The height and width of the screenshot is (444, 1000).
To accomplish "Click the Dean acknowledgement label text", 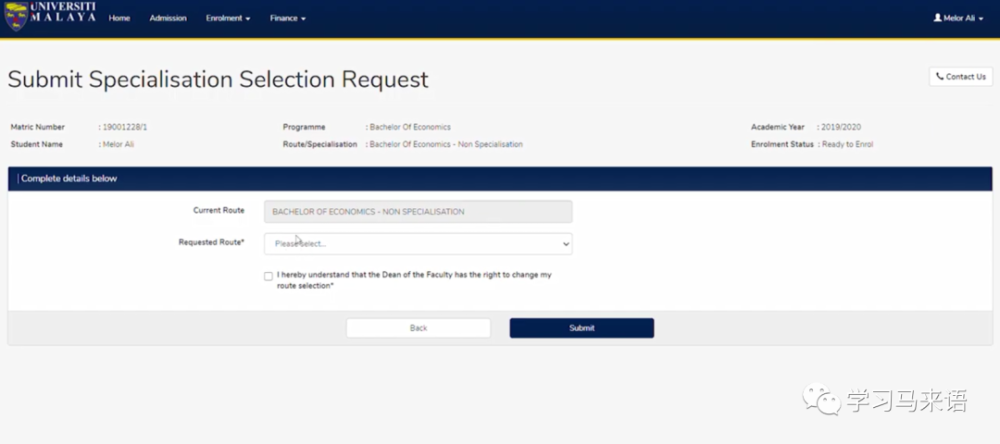I will click(413, 280).
